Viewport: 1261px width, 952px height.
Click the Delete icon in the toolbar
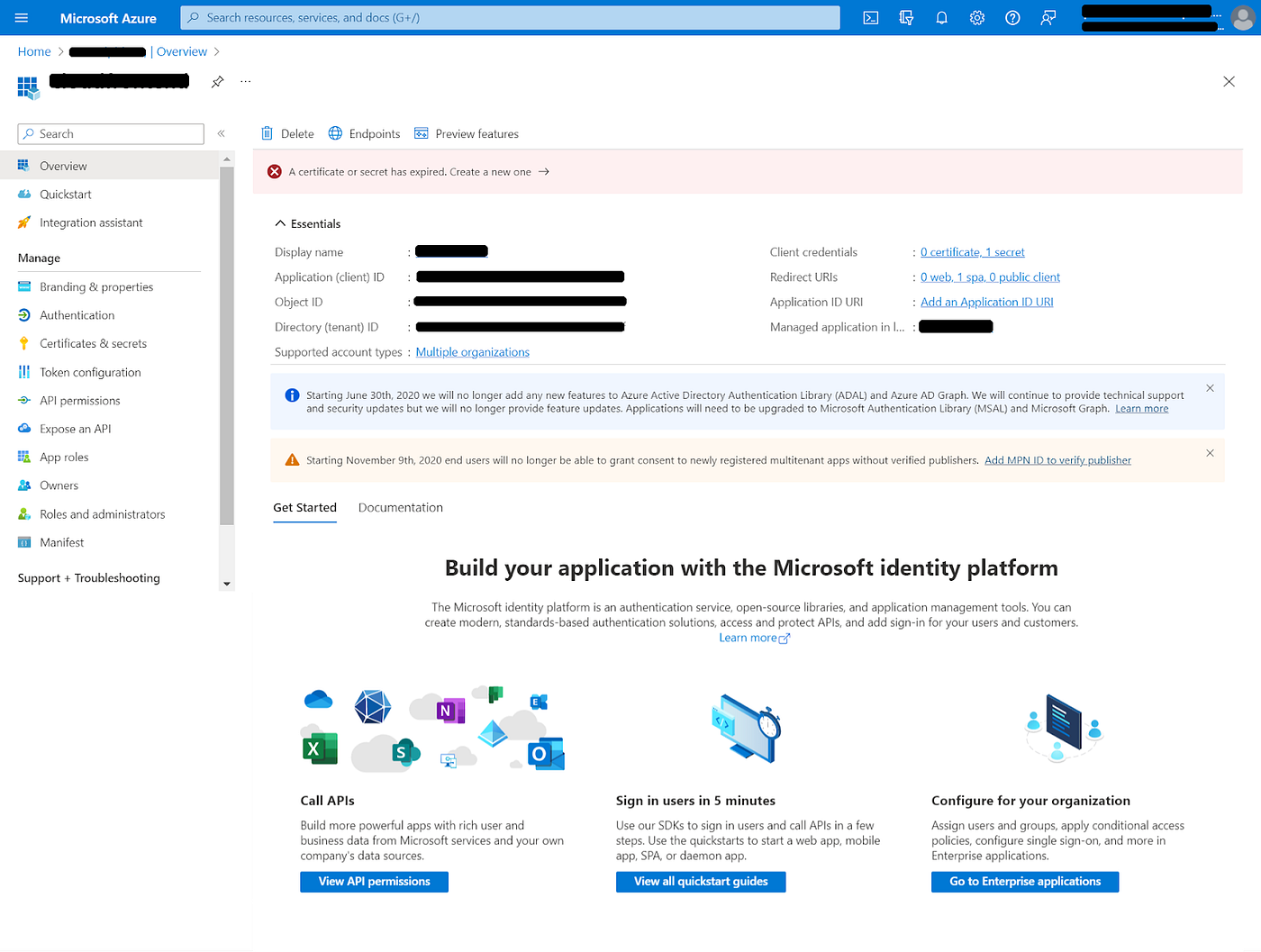pos(286,133)
